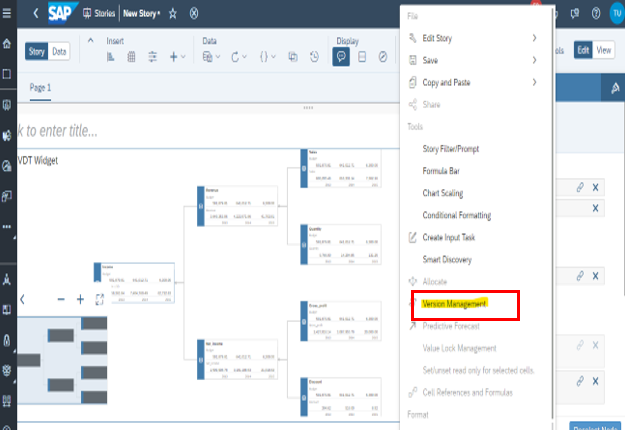Viewport: 625px width, 430px height.
Task: Insert a chart using the chart icon
Action: [111, 57]
